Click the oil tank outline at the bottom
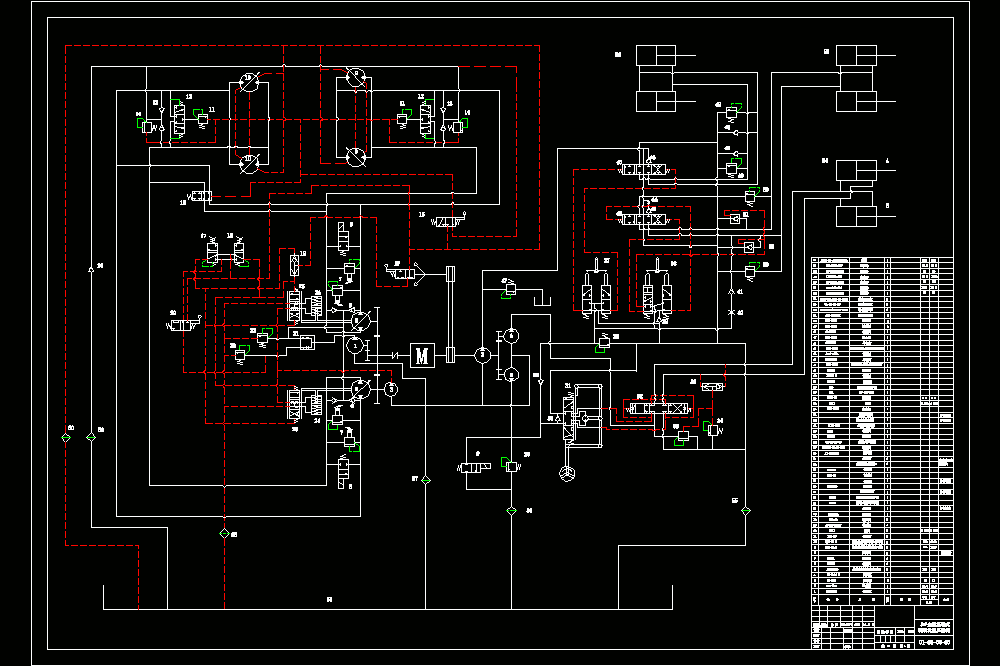 tap(388, 597)
